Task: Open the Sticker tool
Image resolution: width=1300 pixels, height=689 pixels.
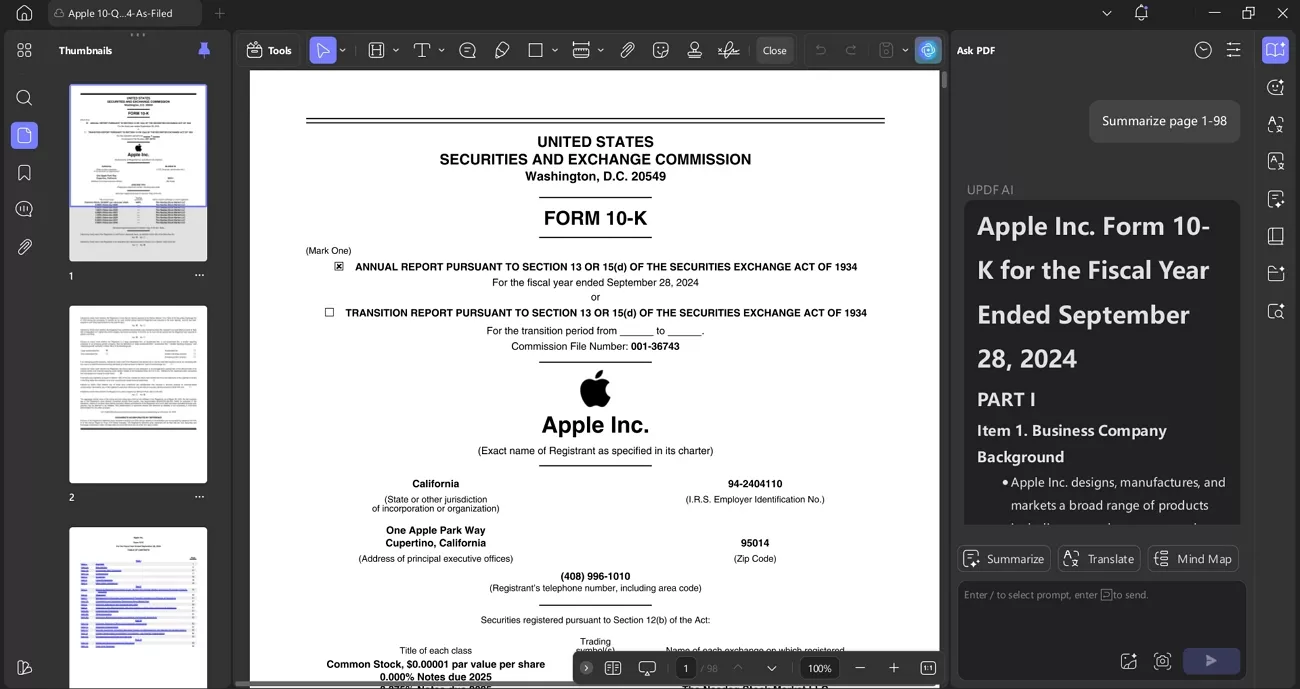Action: point(661,50)
